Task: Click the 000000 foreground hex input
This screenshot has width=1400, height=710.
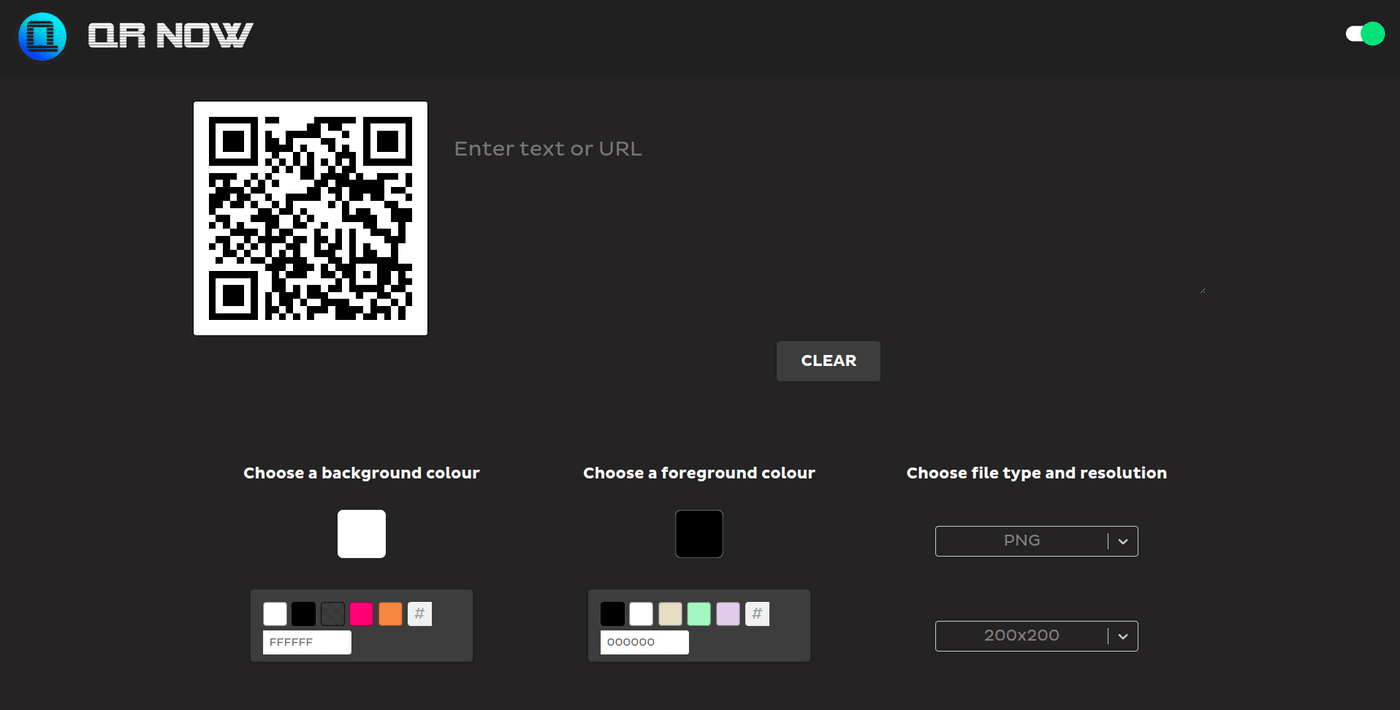Action: click(645, 642)
